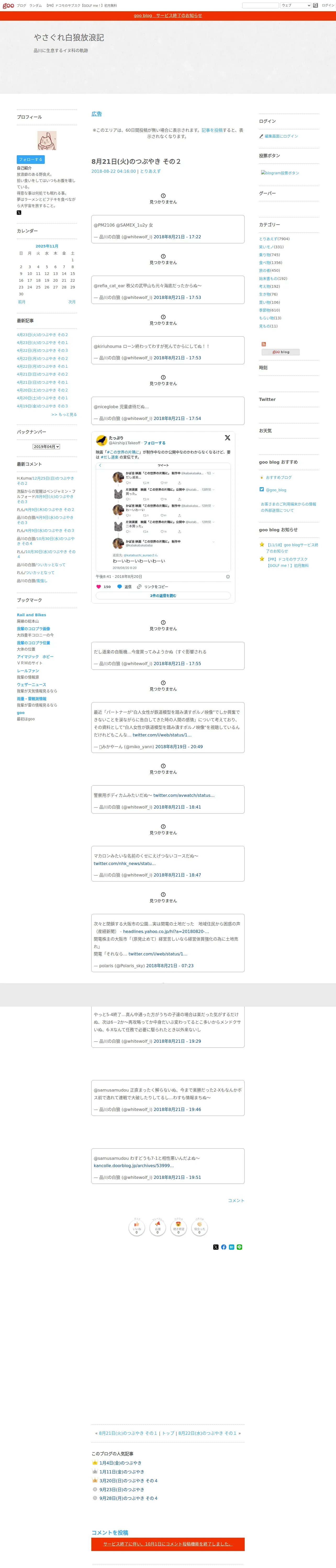Image resolution: width=336 pixels, height=1568 pixels.
Task: Share the post on X icon
Action: [x=216, y=1247]
